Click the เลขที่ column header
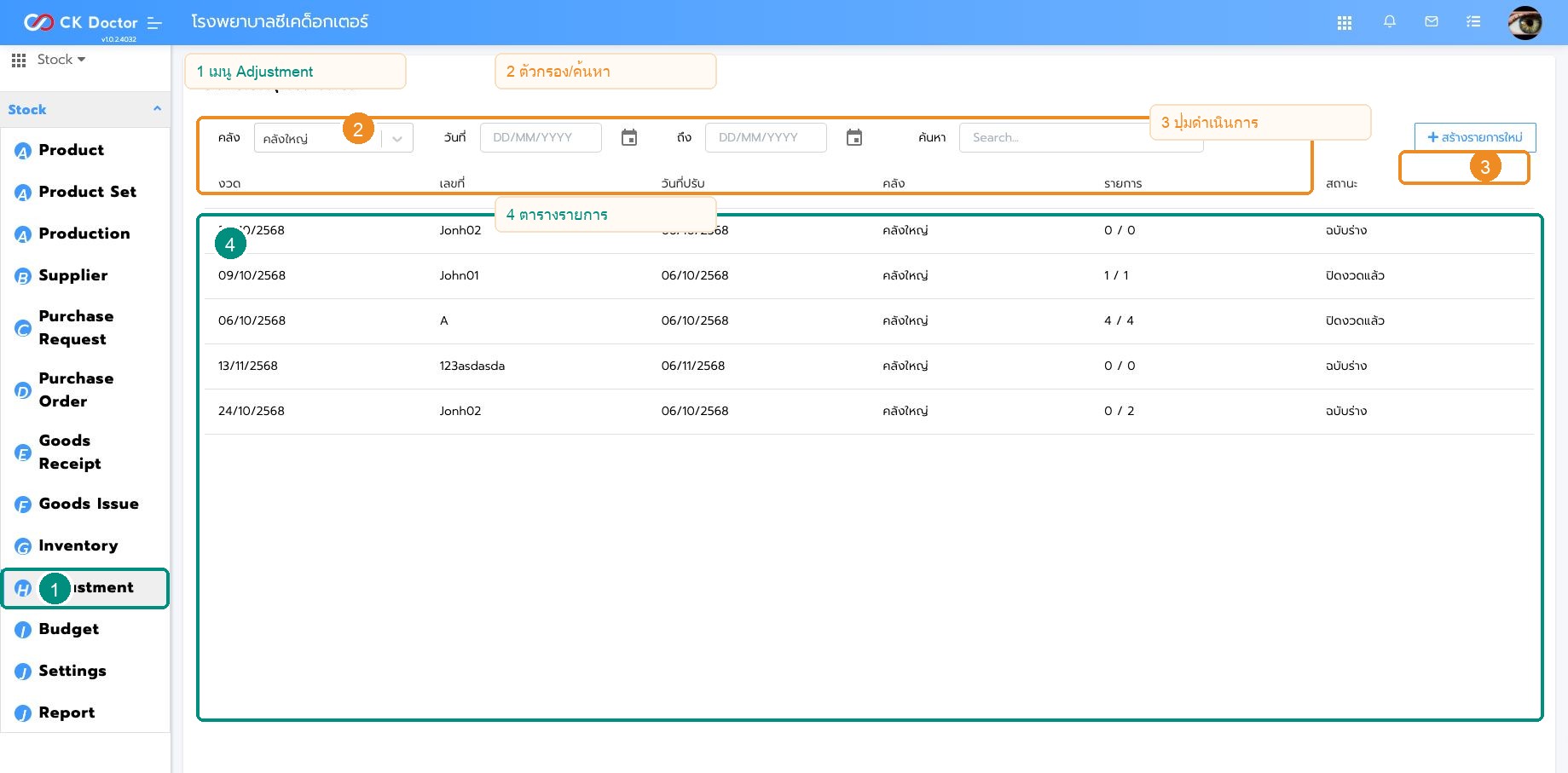Screen dimensions: 1568x773 [452, 183]
